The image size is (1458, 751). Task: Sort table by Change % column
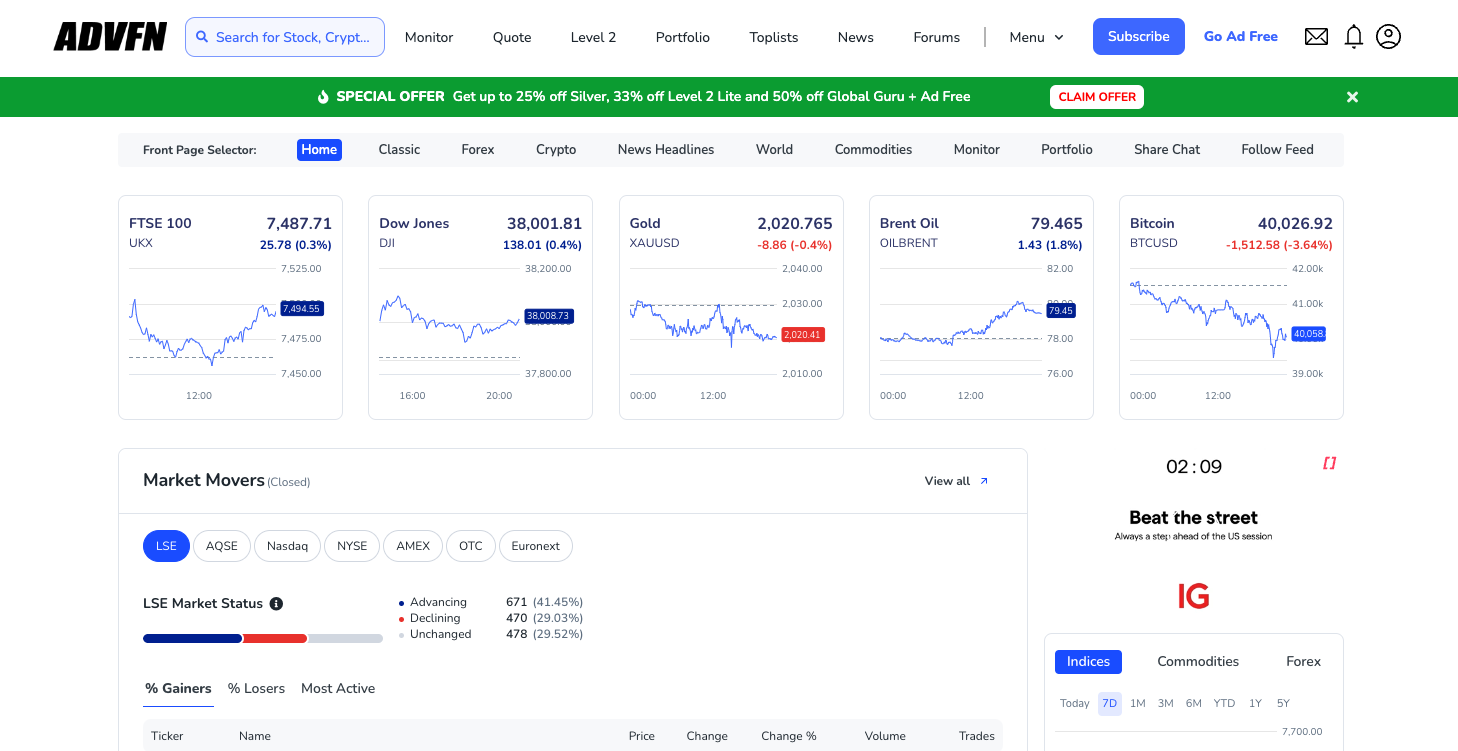click(789, 736)
